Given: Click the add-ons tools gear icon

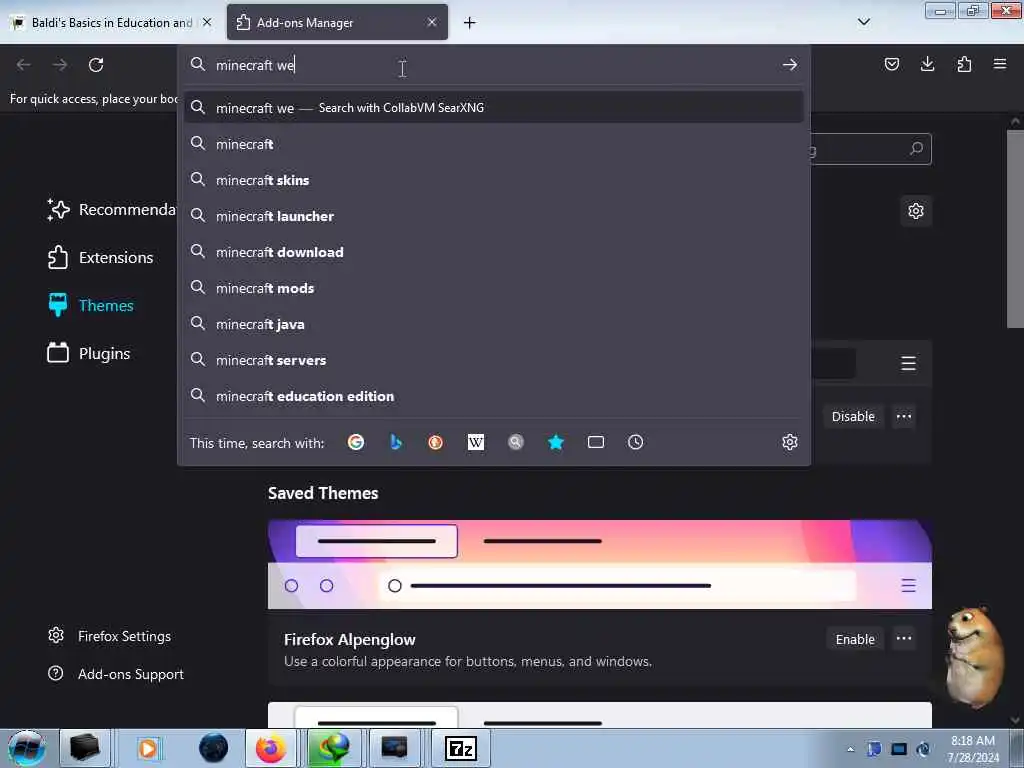Looking at the screenshot, I should click(x=916, y=211).
